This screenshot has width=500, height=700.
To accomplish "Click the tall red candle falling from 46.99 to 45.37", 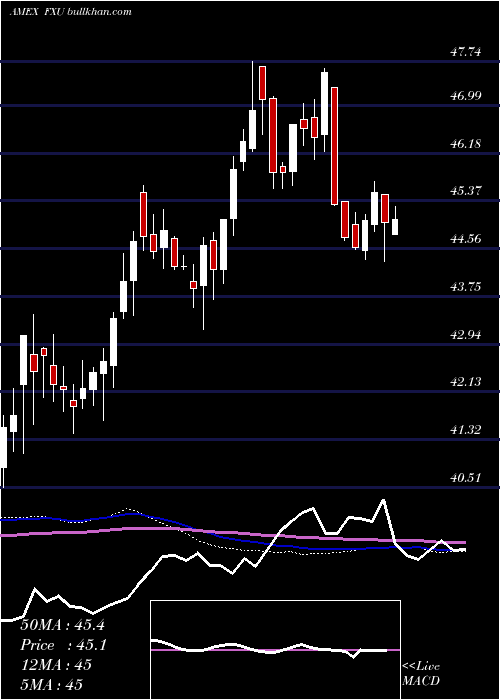I will [x=334, y=146].
